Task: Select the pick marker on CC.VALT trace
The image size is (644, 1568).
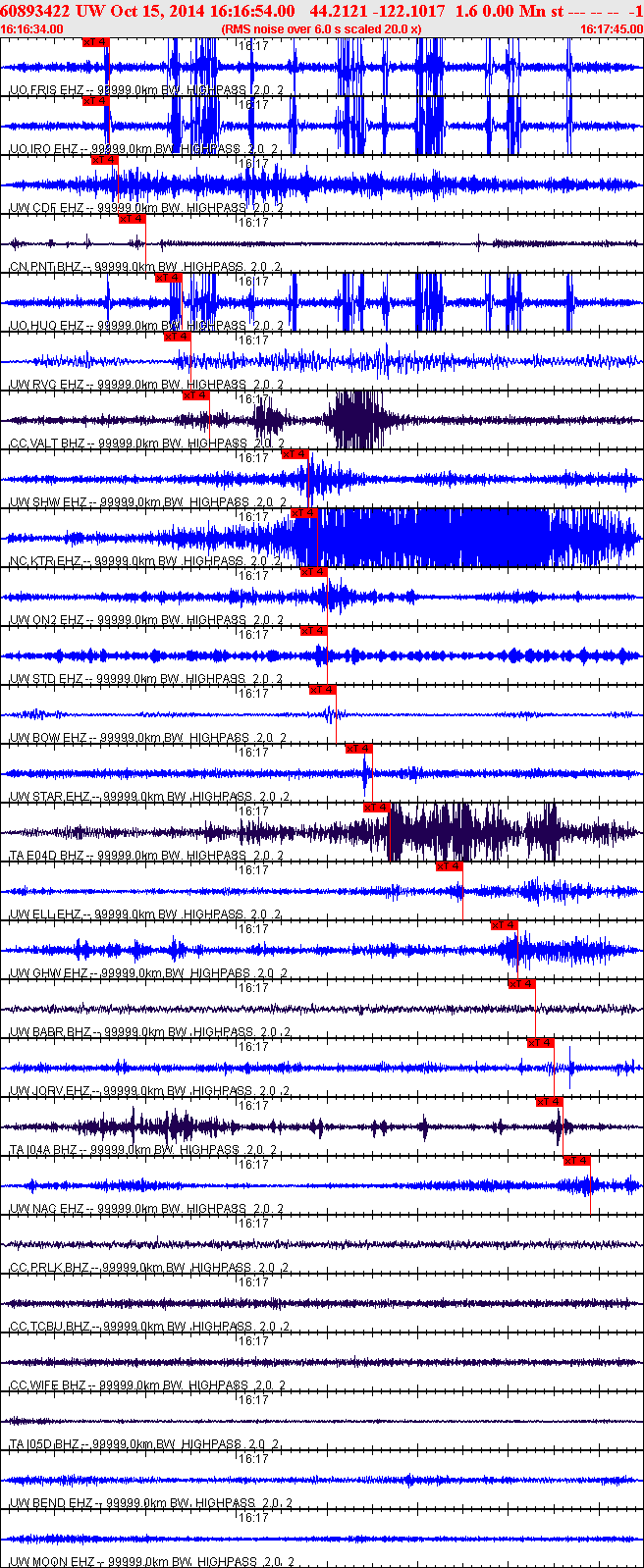Action: [x=195, y=395]
